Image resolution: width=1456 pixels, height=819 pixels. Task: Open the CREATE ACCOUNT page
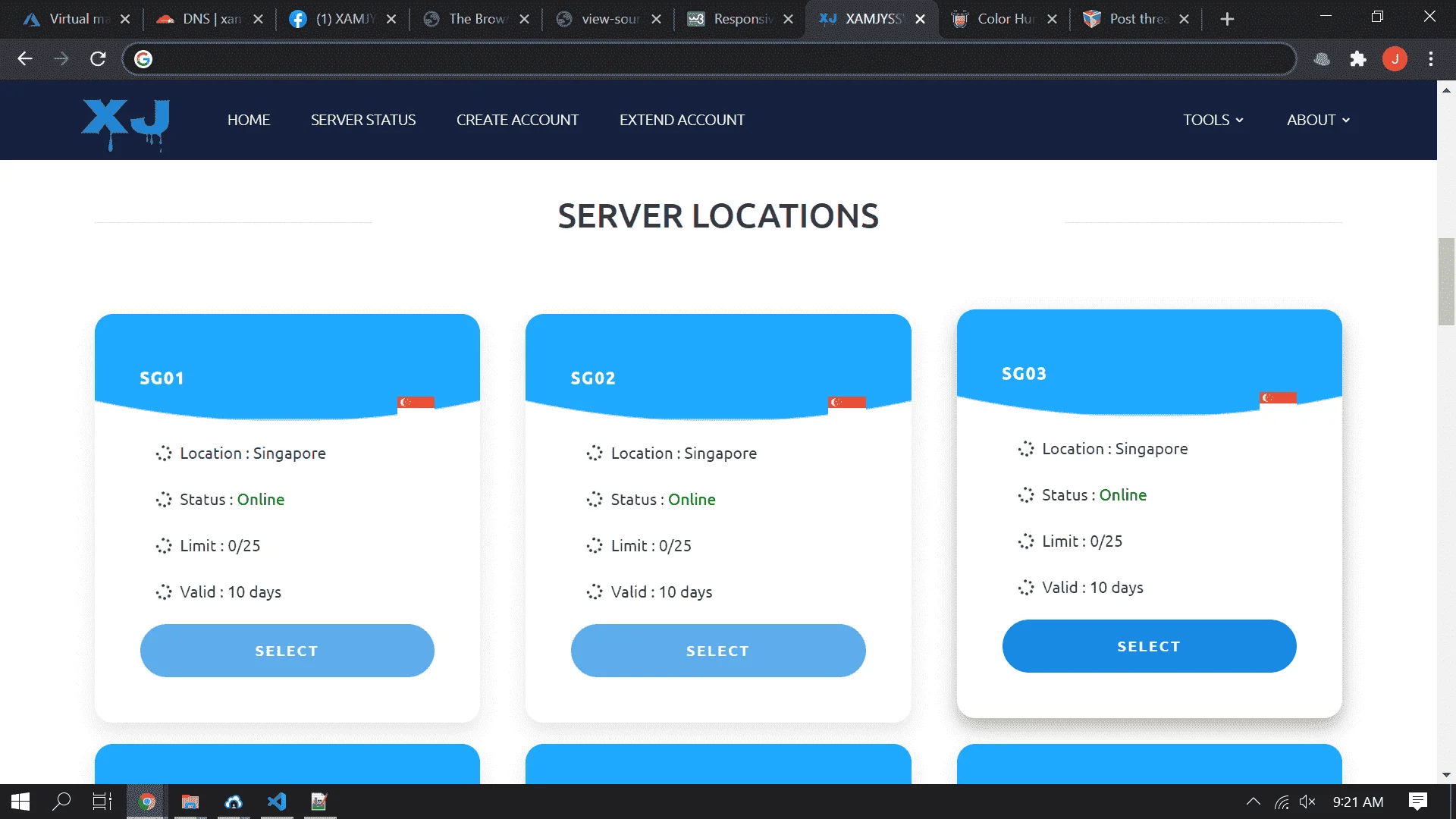click(517, 120)
